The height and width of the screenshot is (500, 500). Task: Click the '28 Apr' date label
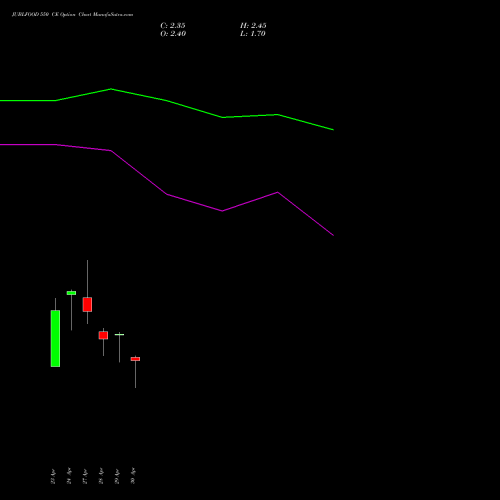101,476
